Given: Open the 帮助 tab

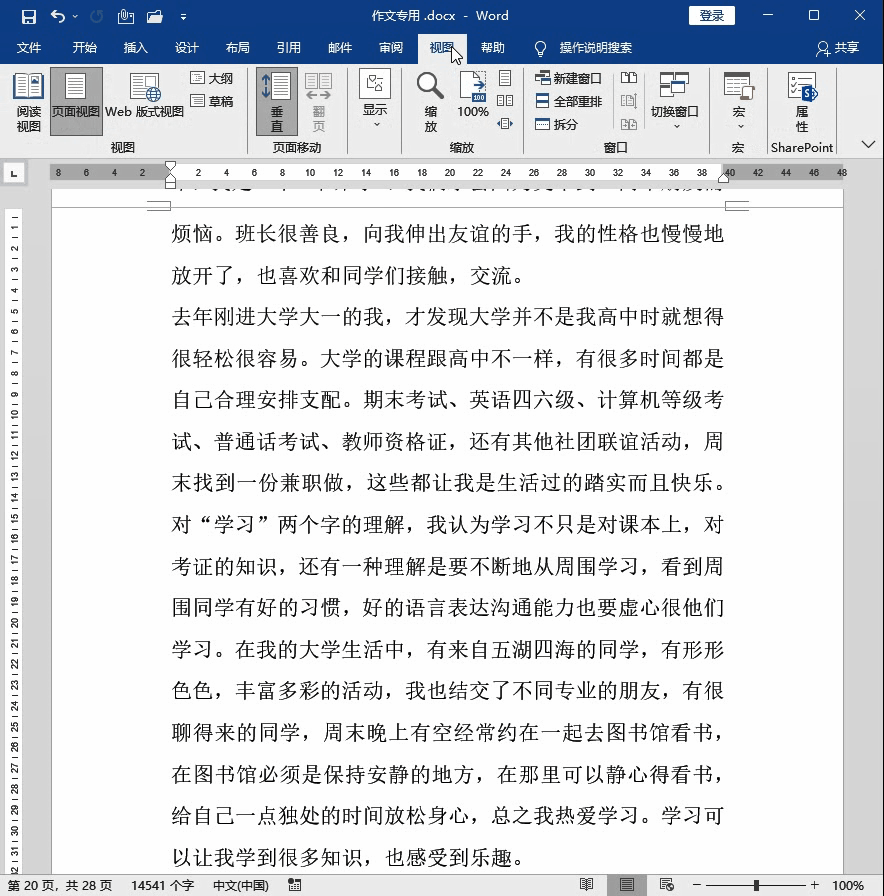Looking at the screenshot, I should point(493,47).
